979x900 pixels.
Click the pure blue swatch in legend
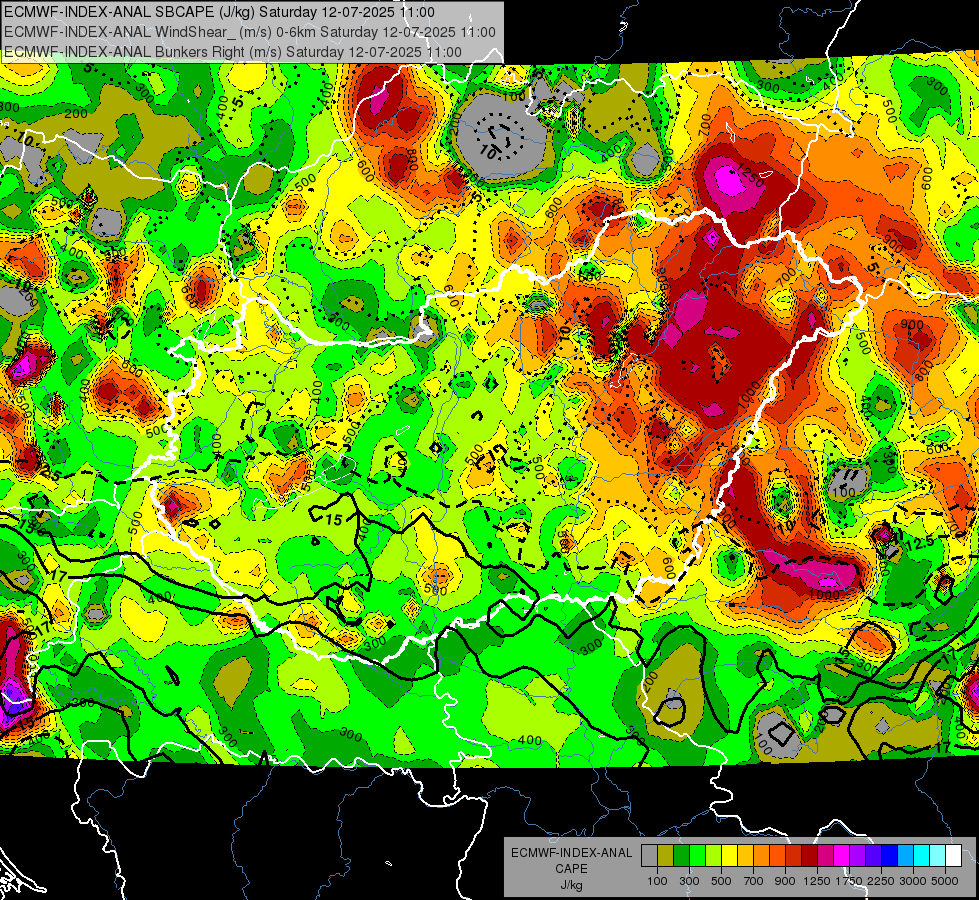click(889, 855)
